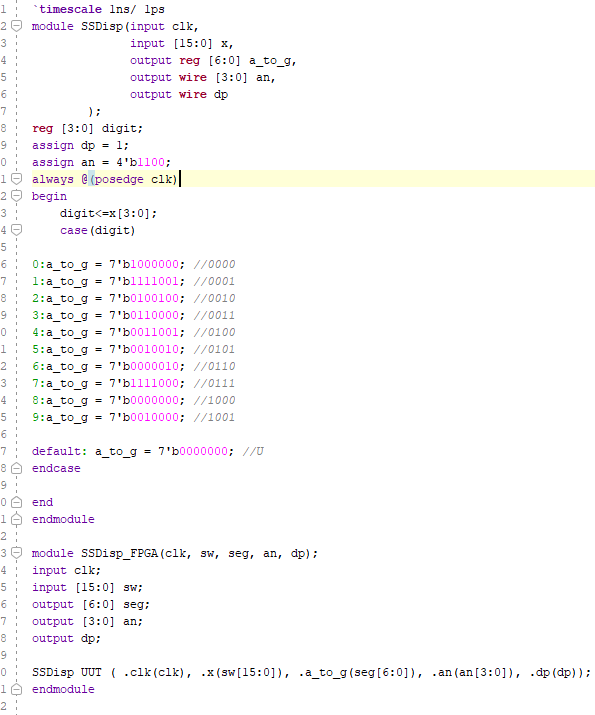The height and width of the screenshot is (715, 595).
Task: Collapse the case(digit) fold marker
Action: tap(16, 230)
